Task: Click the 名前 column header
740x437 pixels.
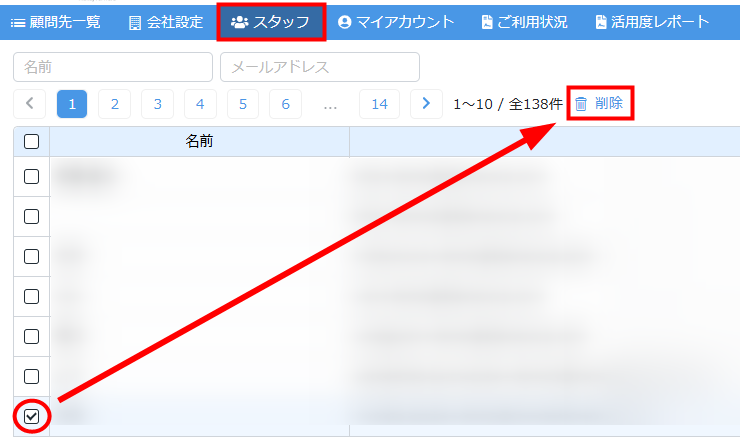Action: (199, 142)
